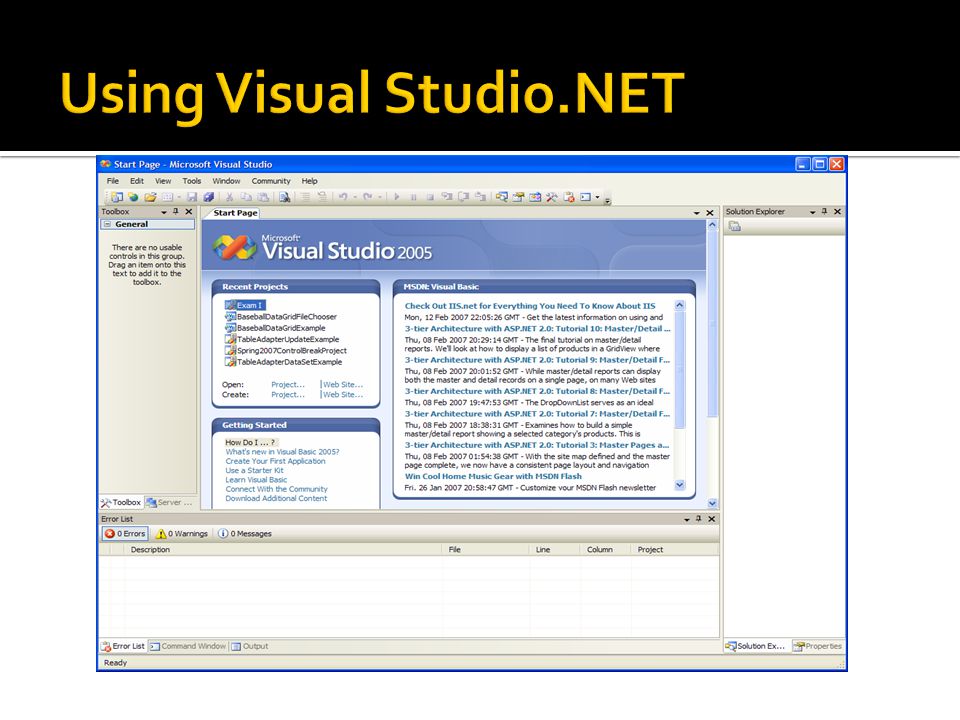This screenshot has width=960, height=720.
Task: Toggle auto-hide pushpin on Error List
Action: 699,519
